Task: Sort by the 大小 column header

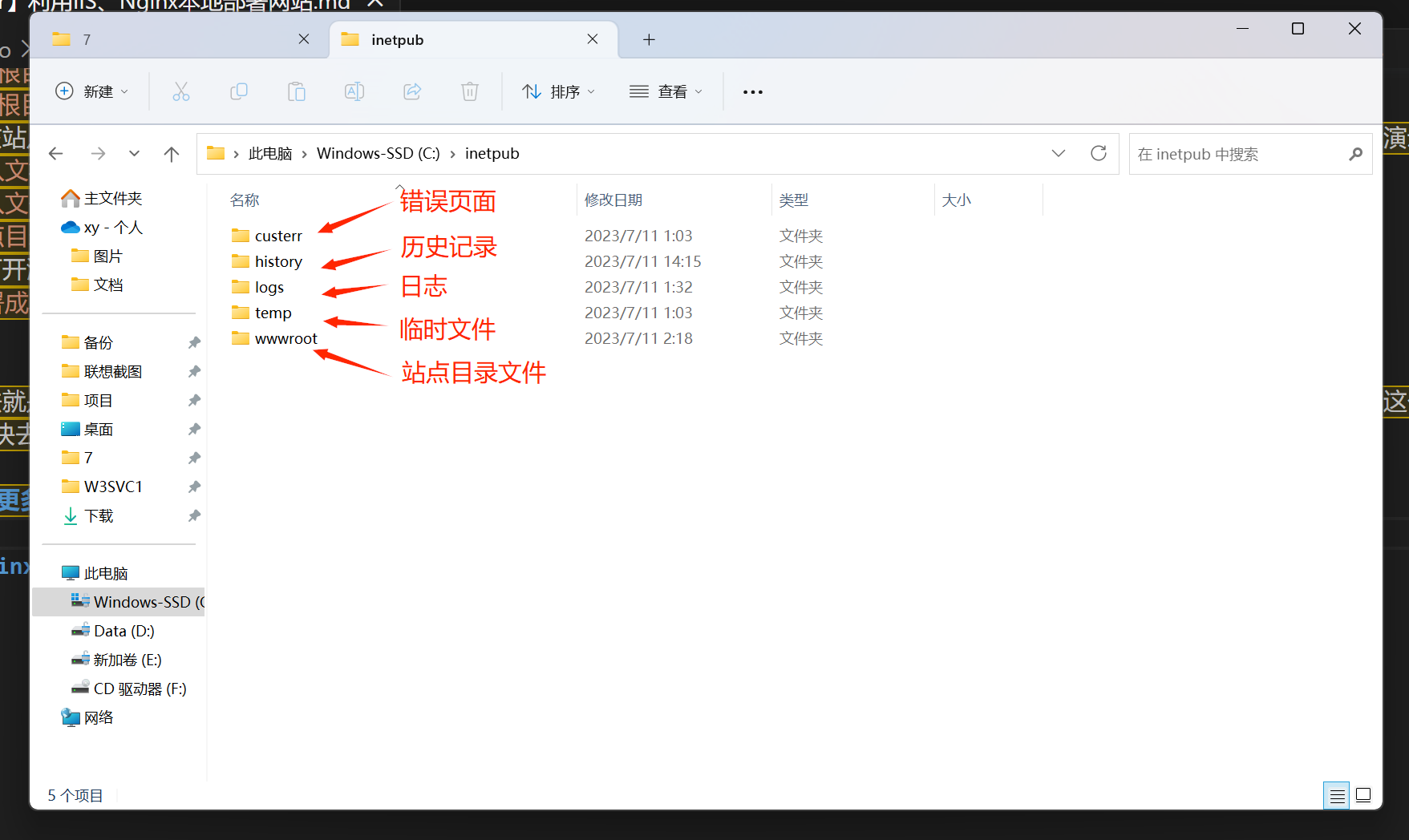Action: pyautogui.click(x=956, y=200)
